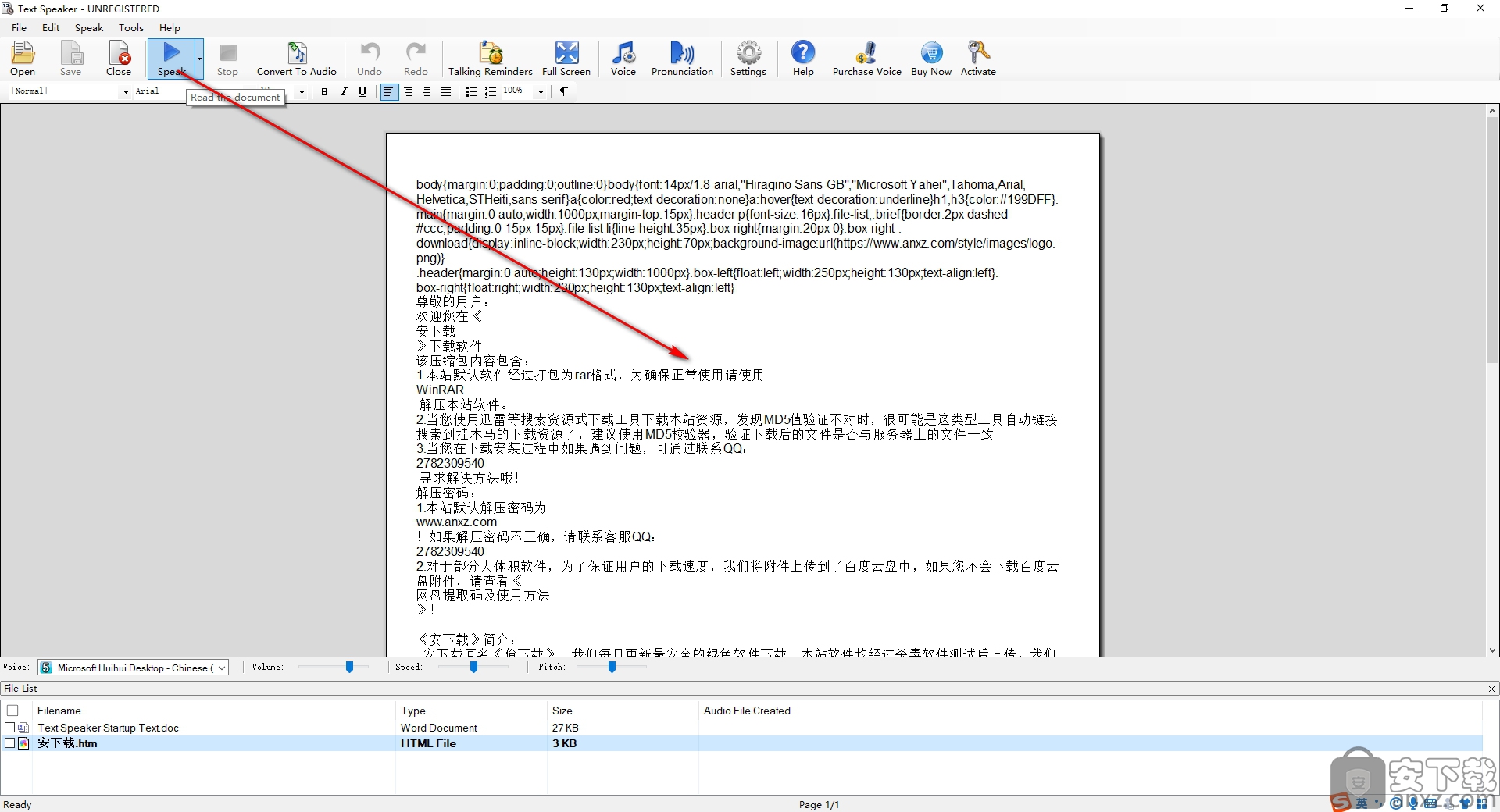
Task: Apply numbered list formatting
Action: coord(491,92)
